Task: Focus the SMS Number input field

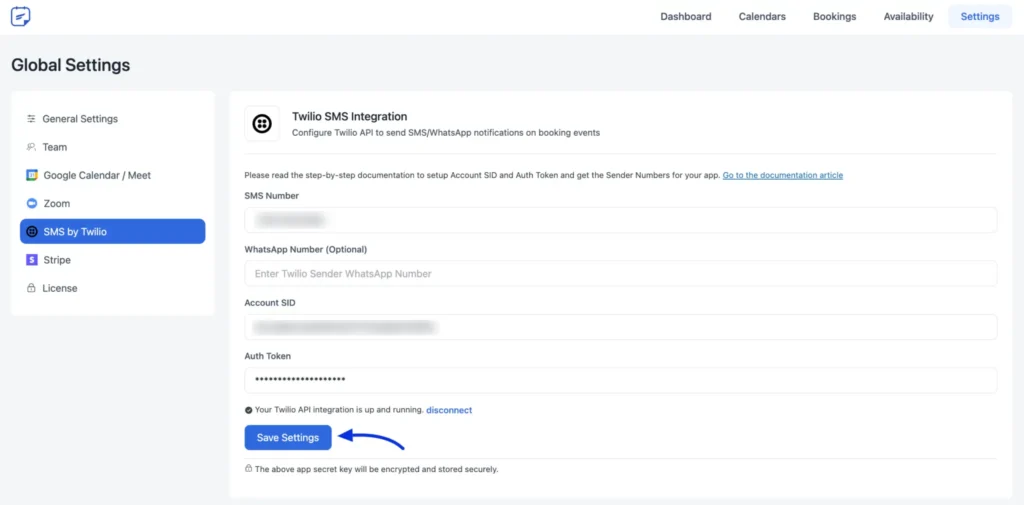Action: click(x=621, y=220)
